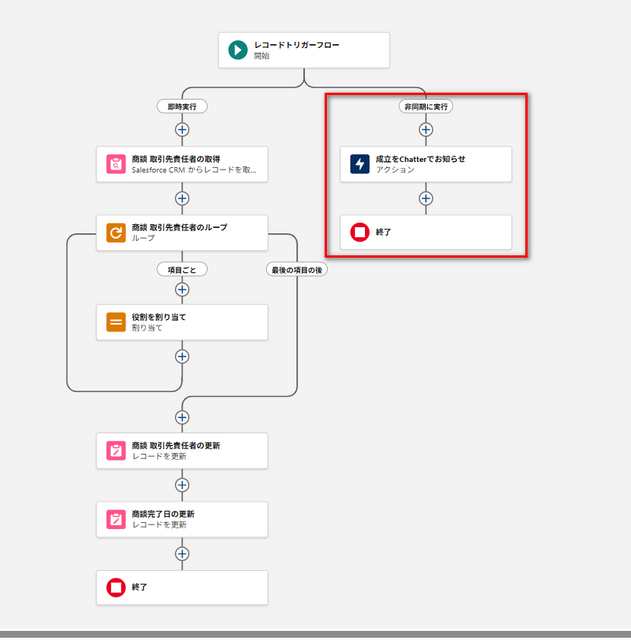Select the 即時実行 path label
The width and height of the screenshot is (631, 640).
point(182,104)
